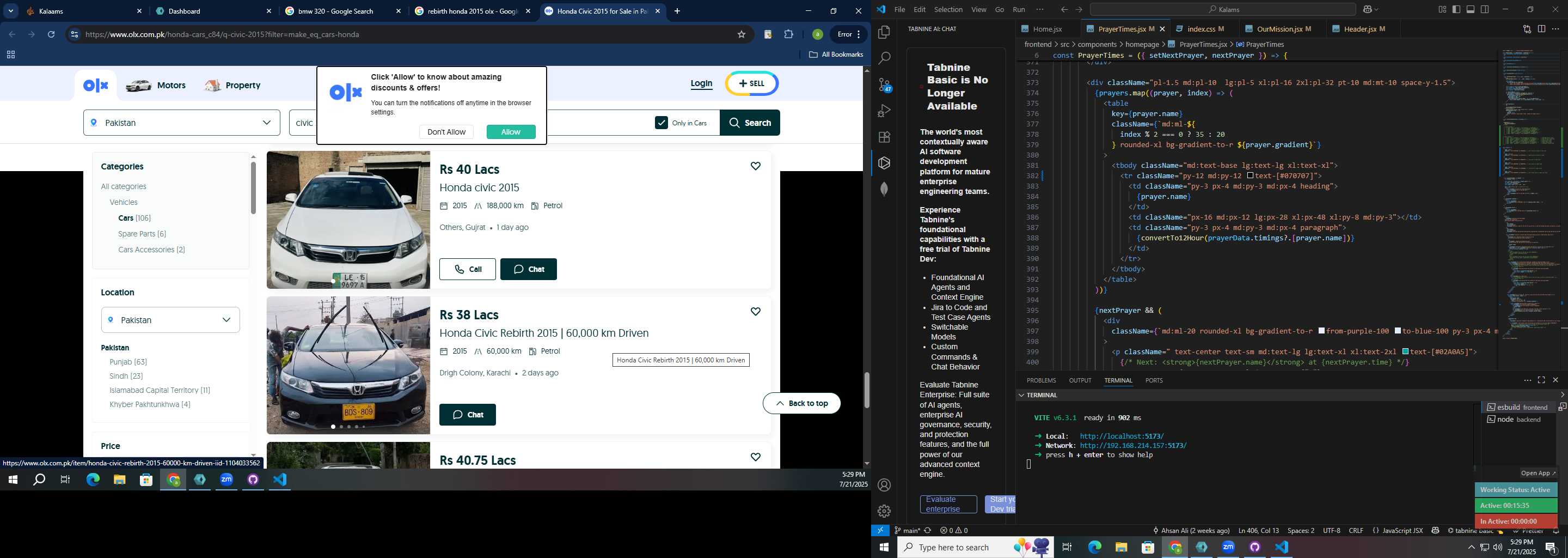Open the Search view in VS Code activity bar

tap(884, 58)
